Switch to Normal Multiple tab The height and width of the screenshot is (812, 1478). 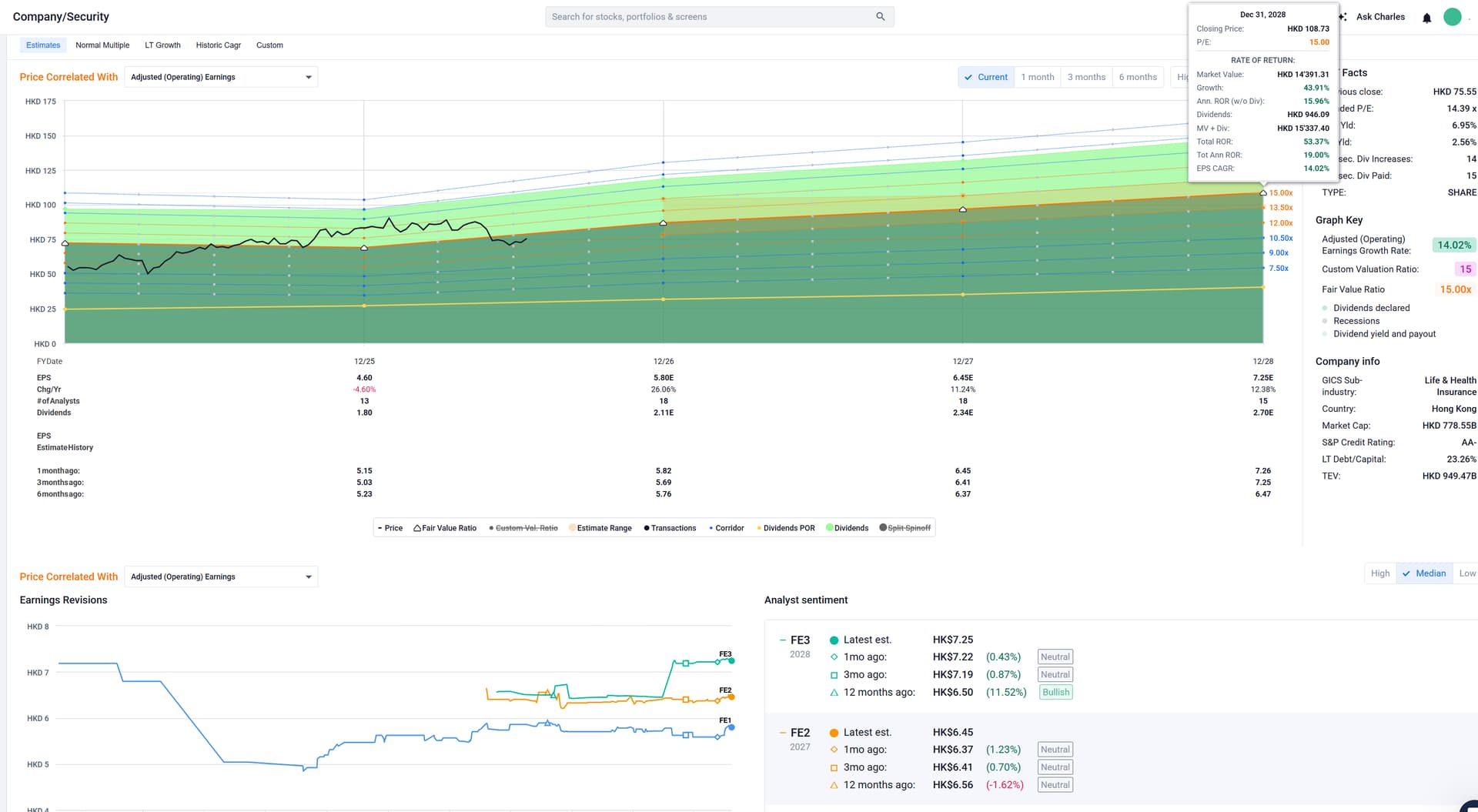[x=102, y=45]
